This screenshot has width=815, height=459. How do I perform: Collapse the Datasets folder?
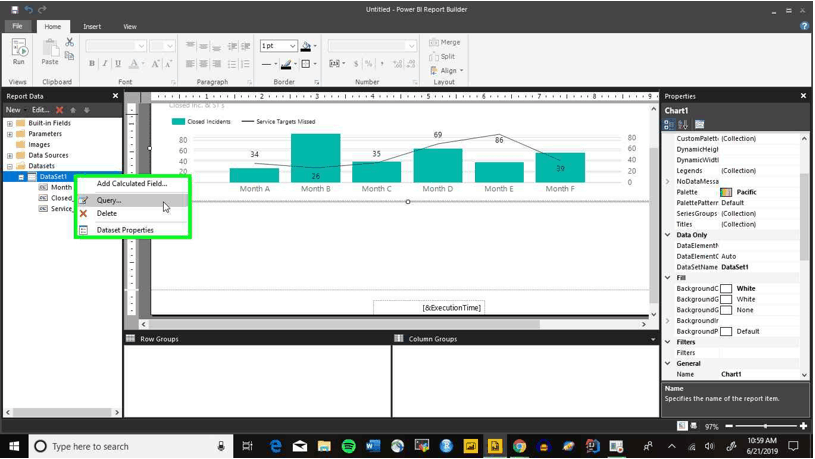[x=9, y=166]
